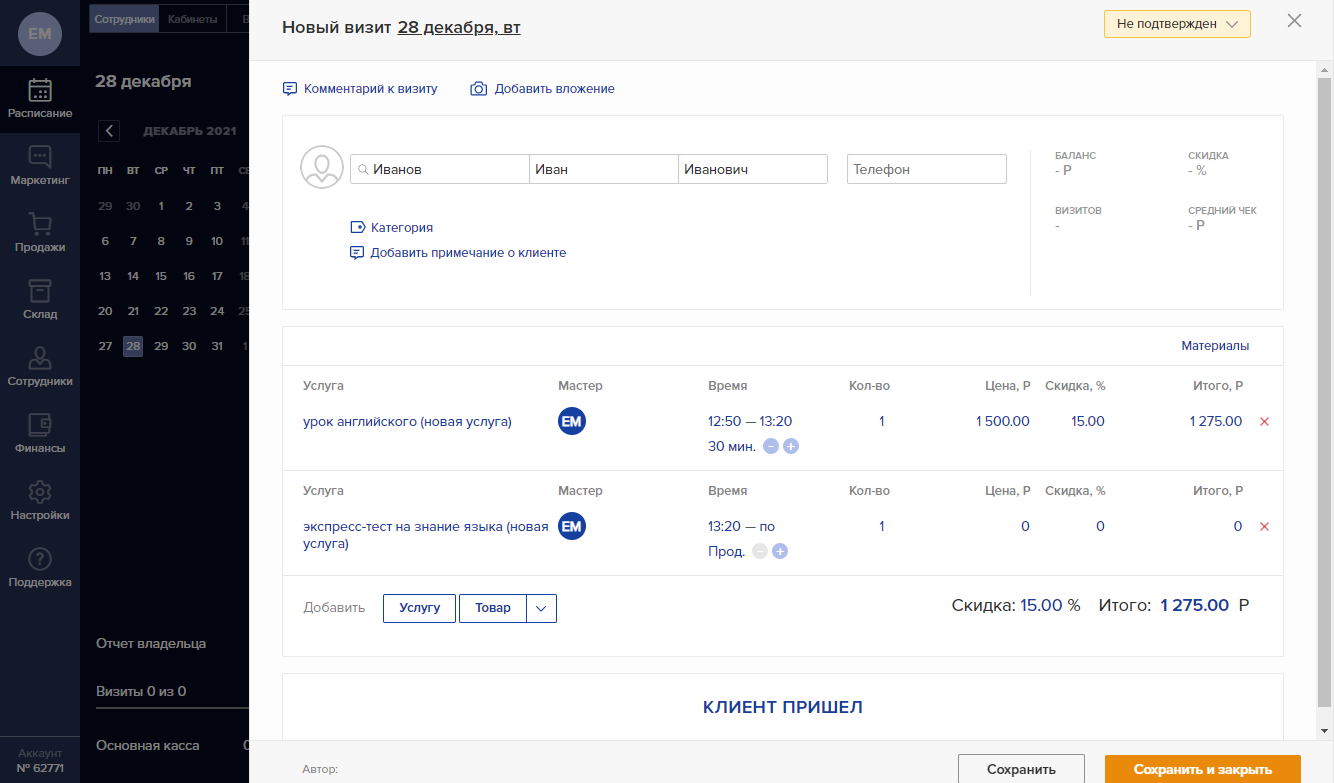Add a Комментарий к визиту

[361, 89]
